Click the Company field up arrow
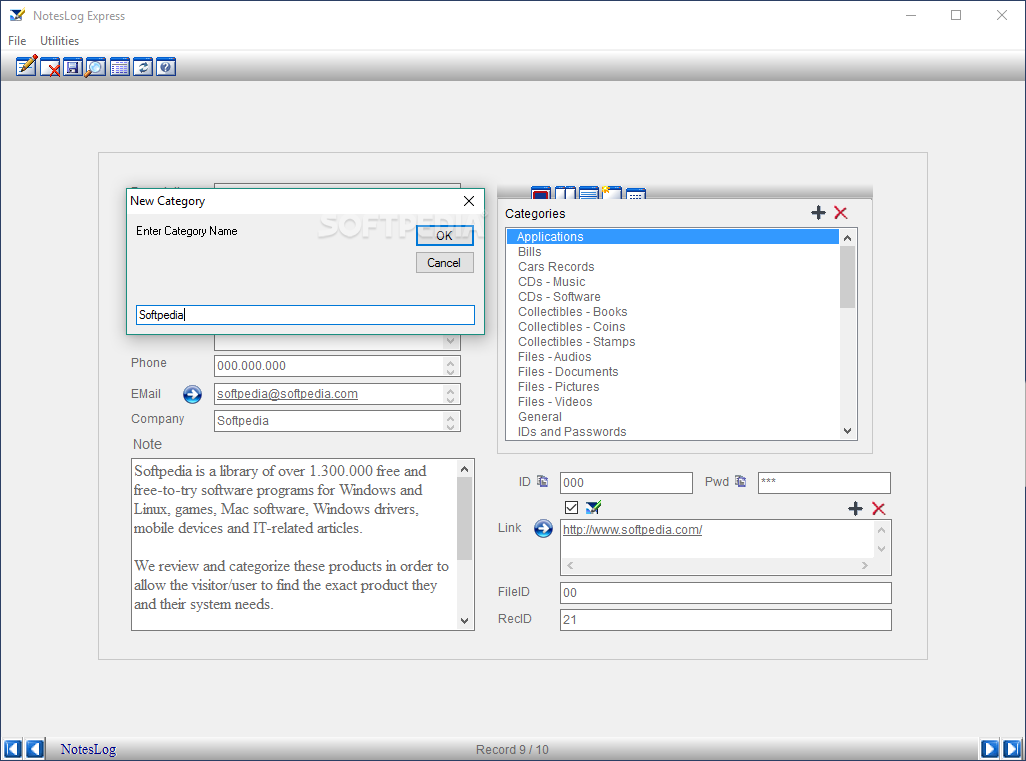This screenshot has width=1026, height=761. [450, 416]
